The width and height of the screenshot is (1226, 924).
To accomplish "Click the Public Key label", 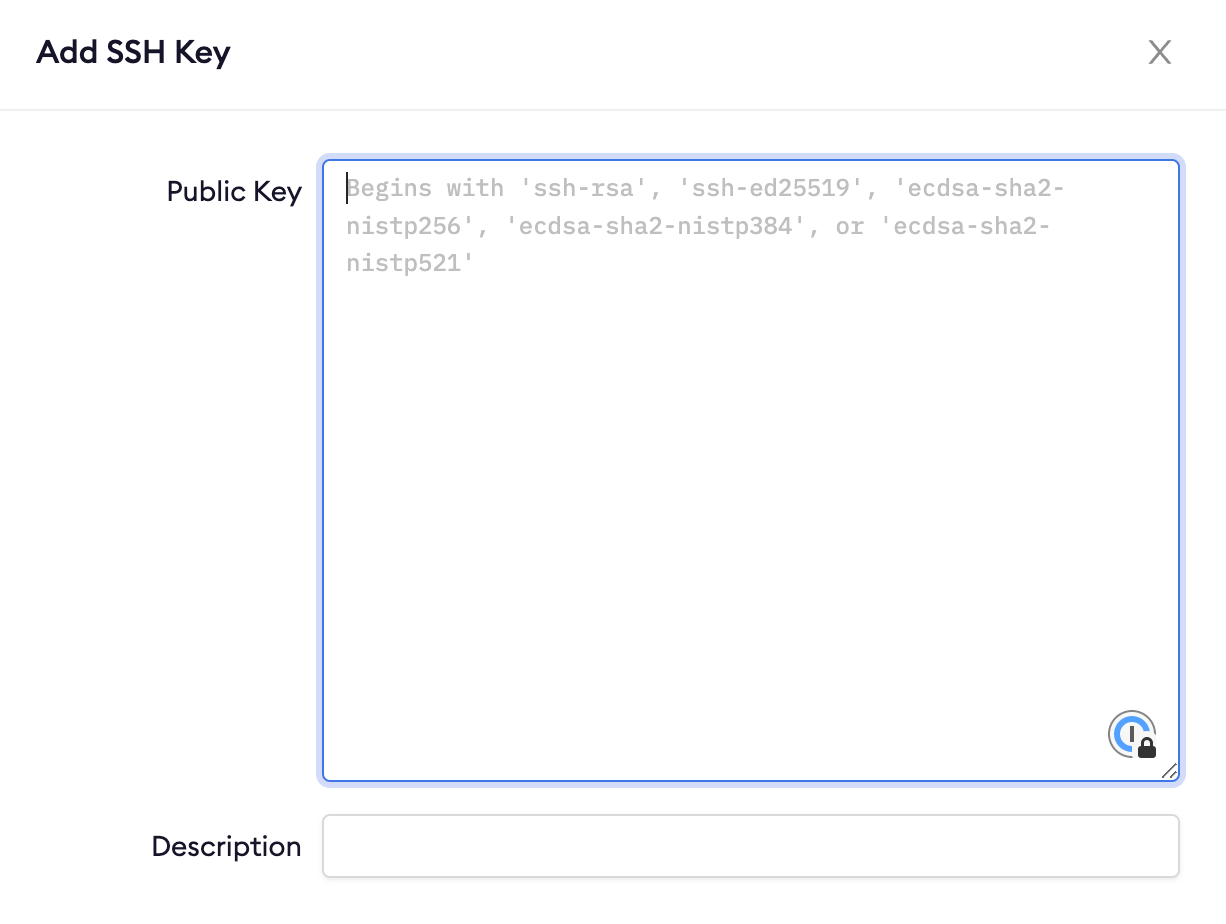I will [234, 191].
